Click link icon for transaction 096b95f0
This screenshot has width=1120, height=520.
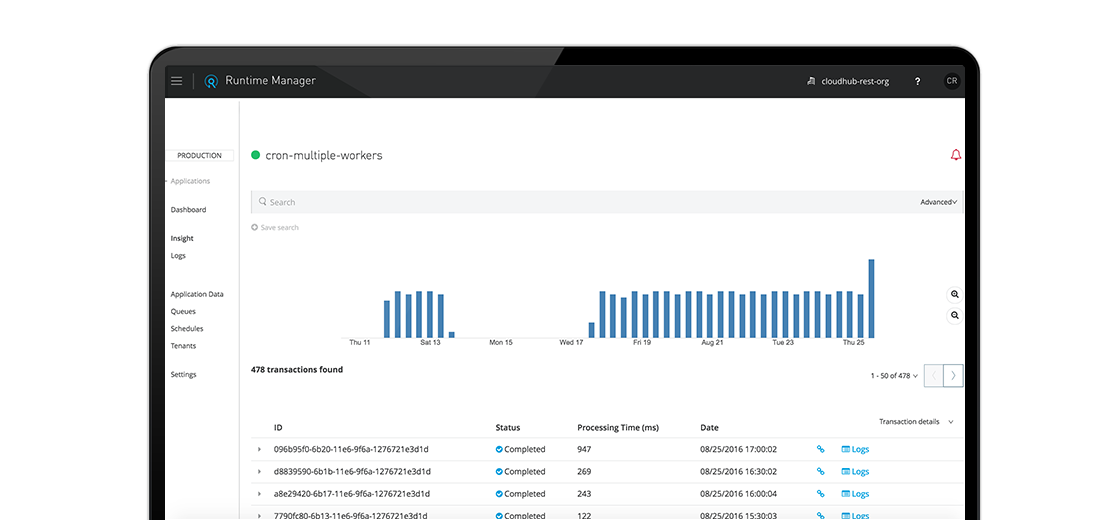tap(820, 450)
